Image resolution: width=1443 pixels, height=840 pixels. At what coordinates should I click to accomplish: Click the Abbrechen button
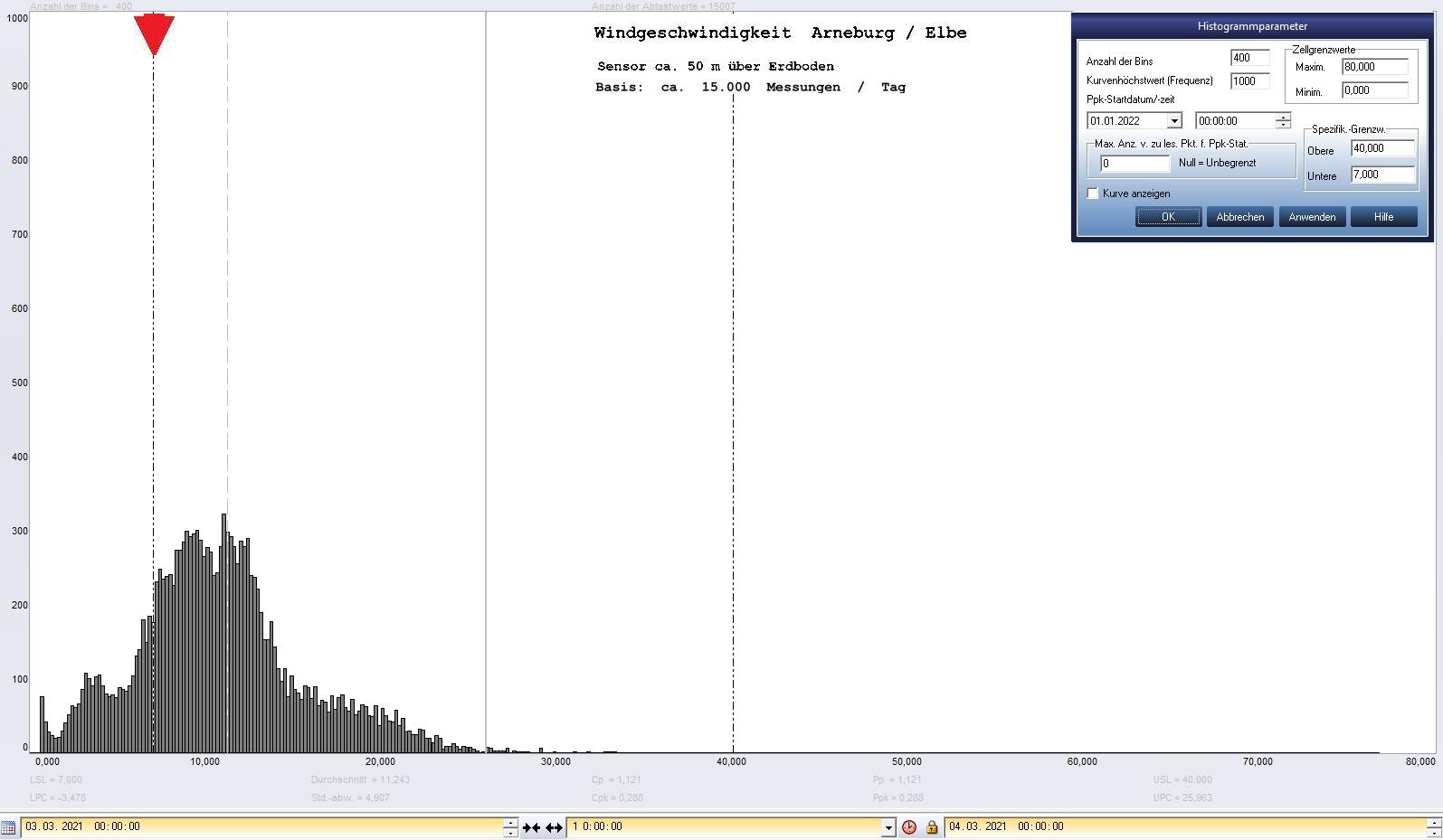(x=1239, y=217)
